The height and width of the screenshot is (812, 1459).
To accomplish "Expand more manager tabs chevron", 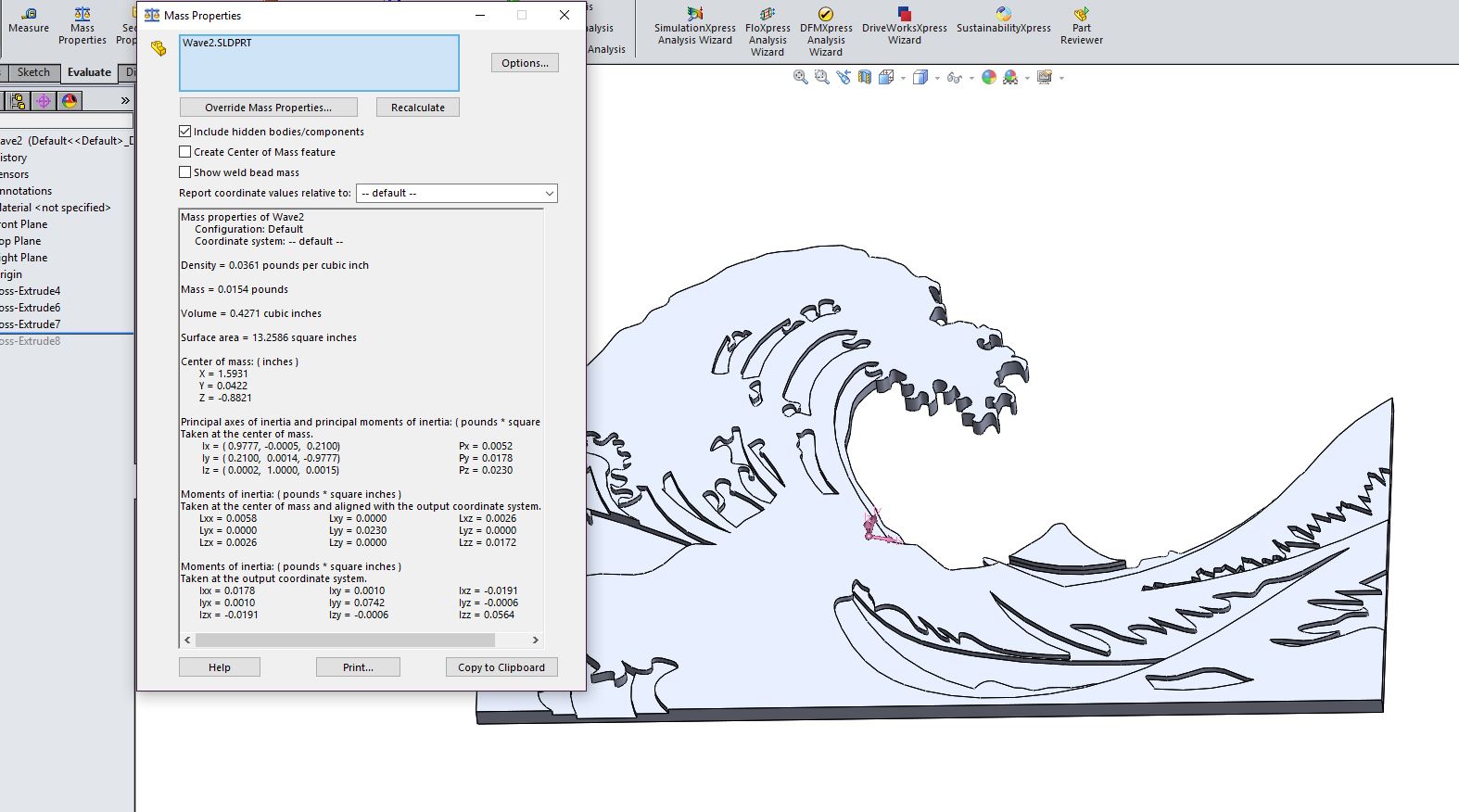I will [125, 100].
